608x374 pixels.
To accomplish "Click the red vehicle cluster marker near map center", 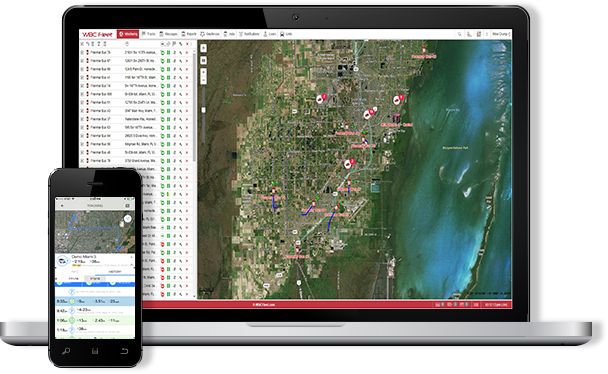I will [350, 163].
